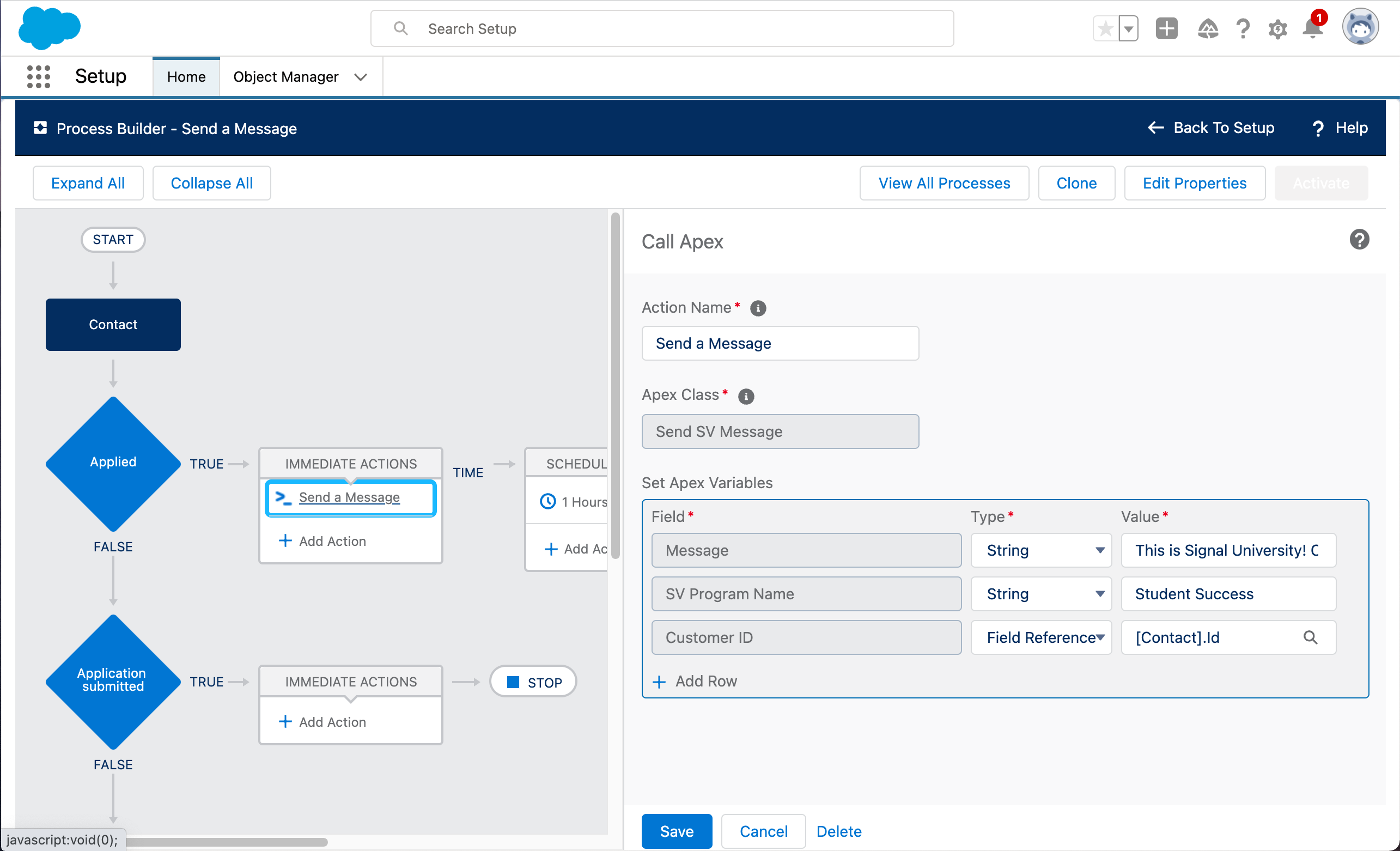Focus the Search Setup field
Image resolution: width=1400 pixels, height=851 pixels.
(x=662, y=28)
